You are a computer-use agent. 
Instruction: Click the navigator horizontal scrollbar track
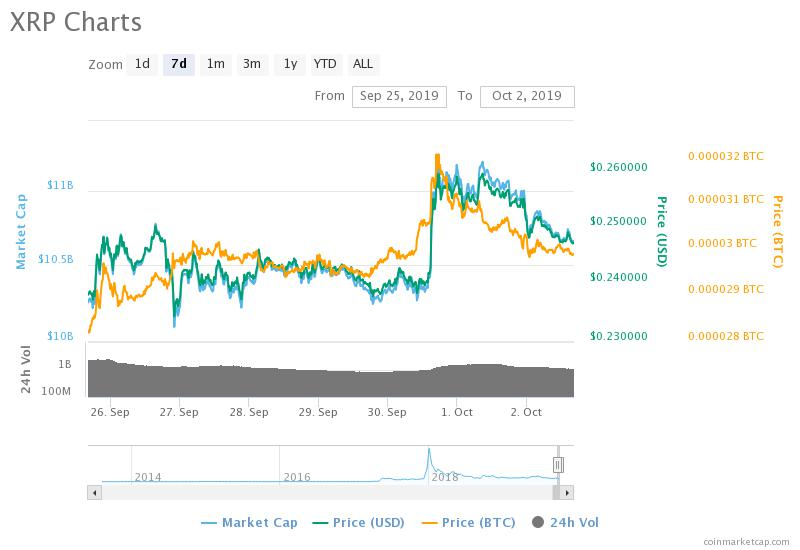coord(327,493)
